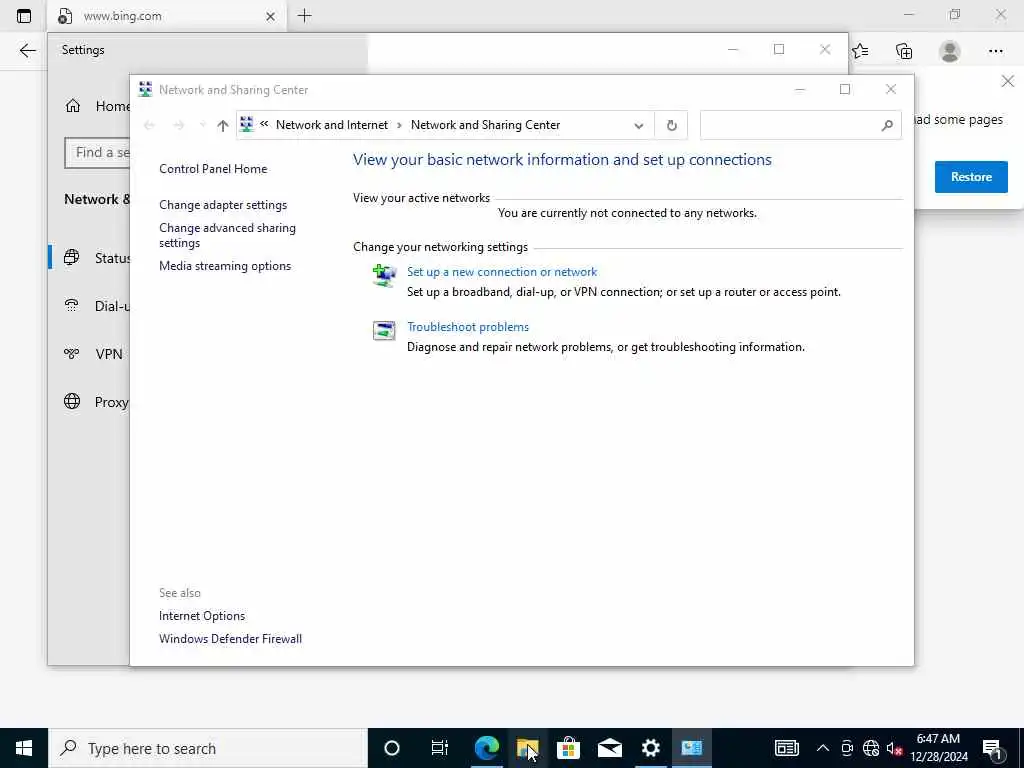Open Settings gear on the taskbar
Image resolution: width=1024 pixels, height=768 pixels.
(650, 748)
